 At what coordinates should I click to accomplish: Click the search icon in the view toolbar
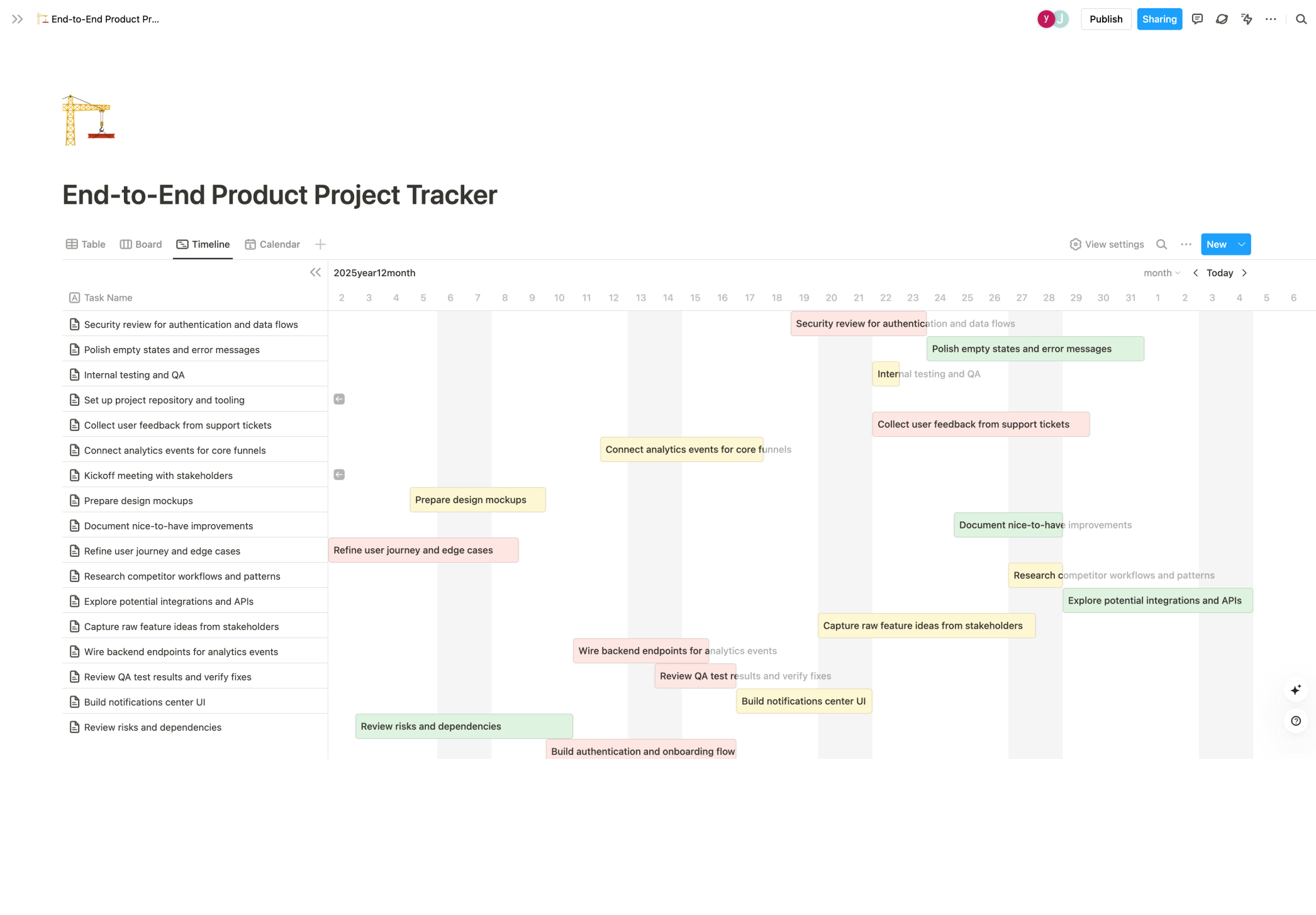1162,244
